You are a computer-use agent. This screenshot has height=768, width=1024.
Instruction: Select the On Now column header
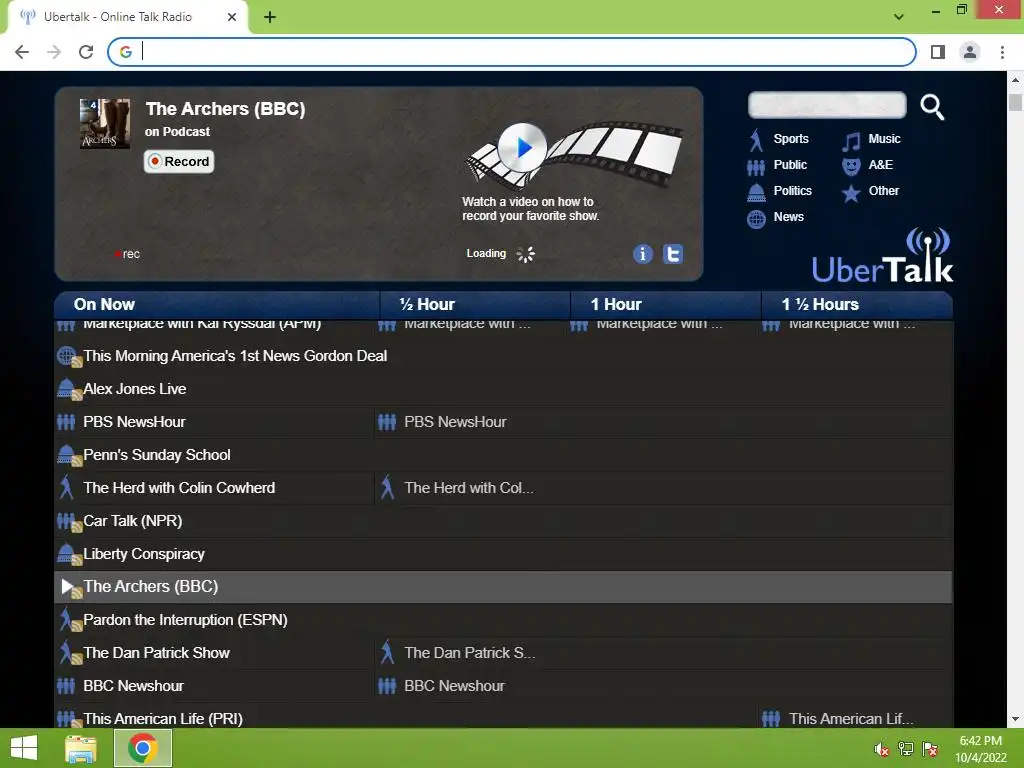[x=217, y=304]
